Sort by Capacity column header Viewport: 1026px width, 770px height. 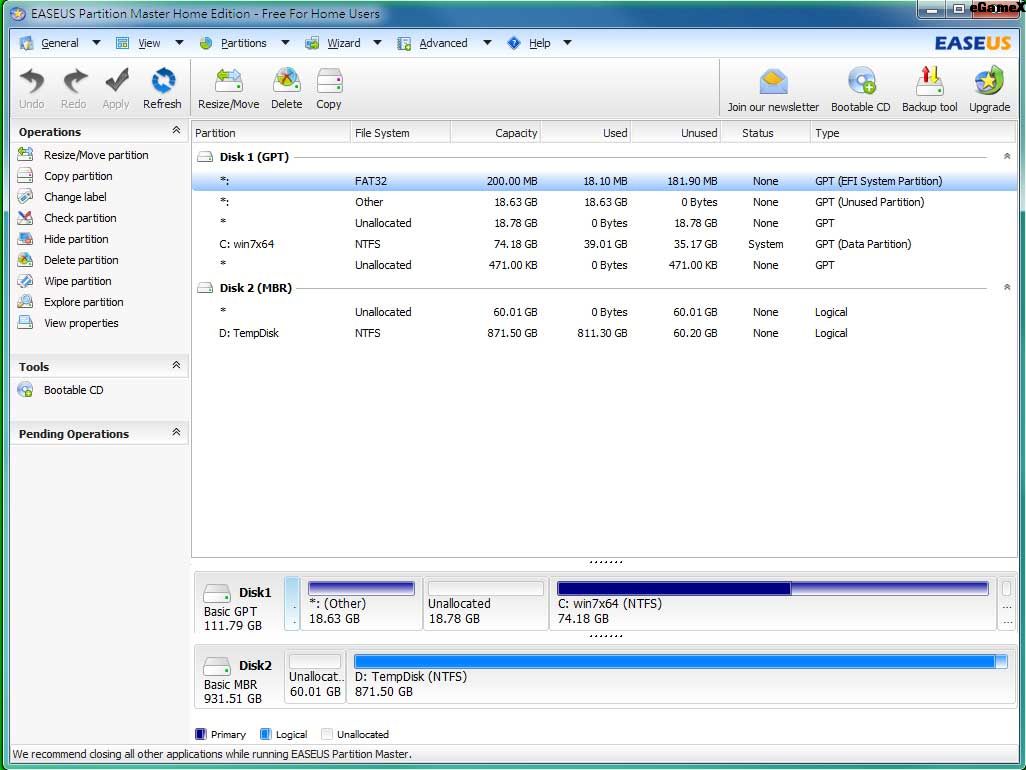tap(495, 133)
